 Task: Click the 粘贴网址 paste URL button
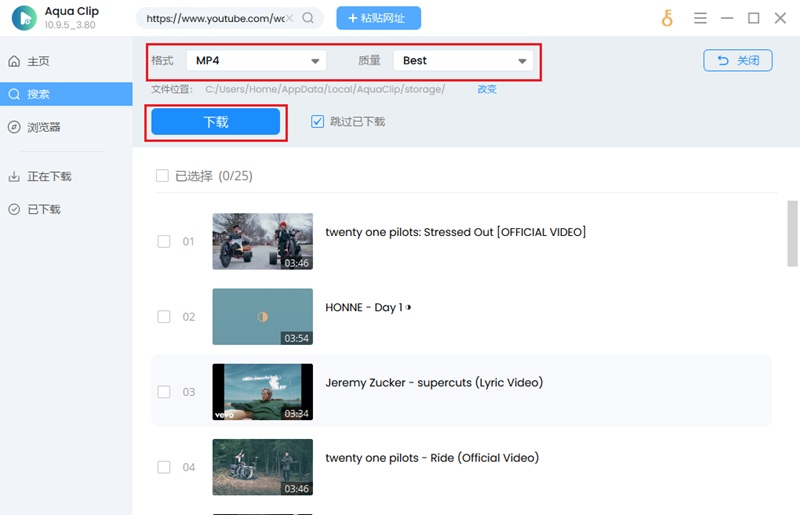tap(379, 18)
